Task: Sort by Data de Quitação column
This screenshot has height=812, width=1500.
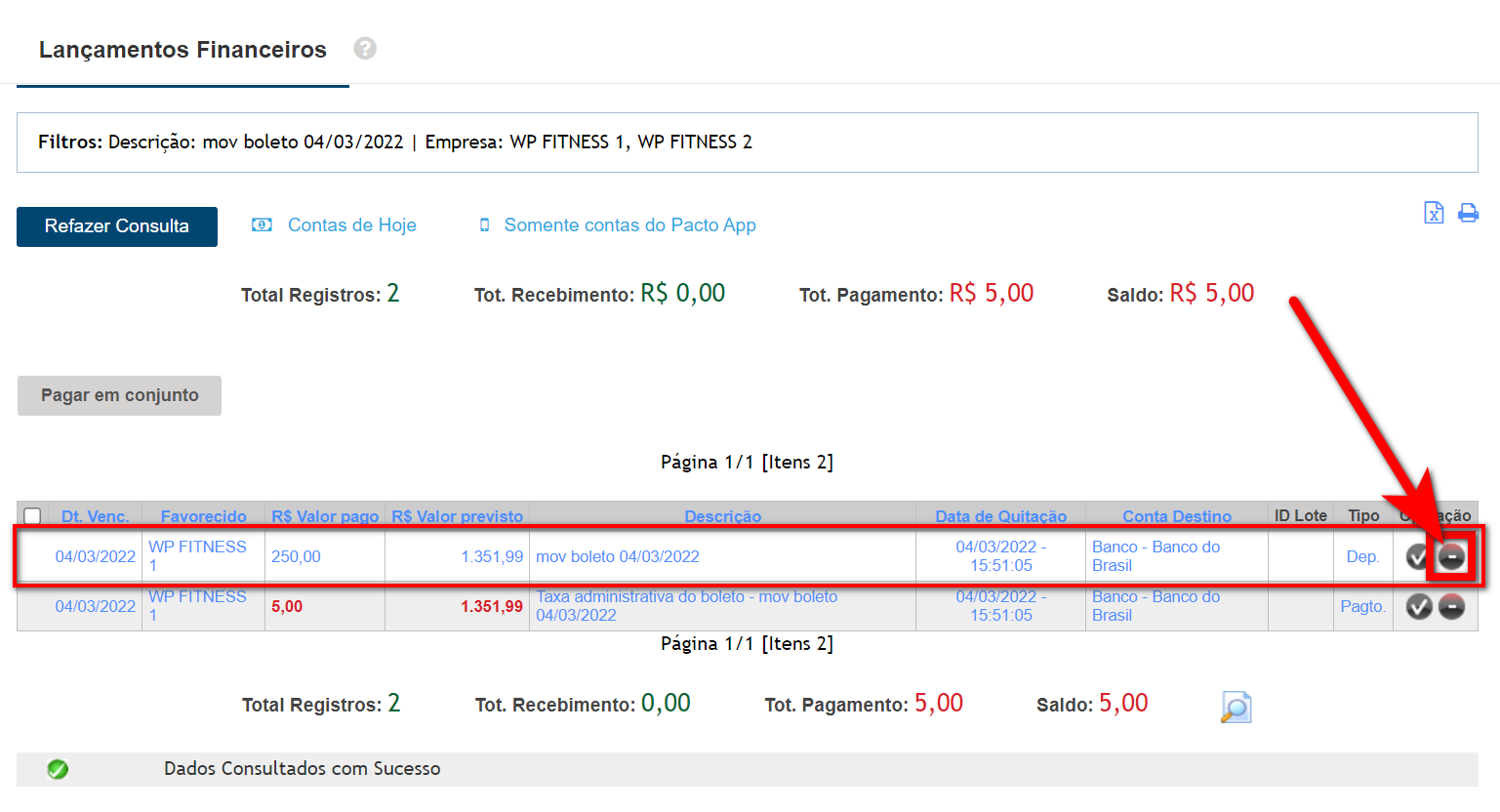Action: 1000,516
